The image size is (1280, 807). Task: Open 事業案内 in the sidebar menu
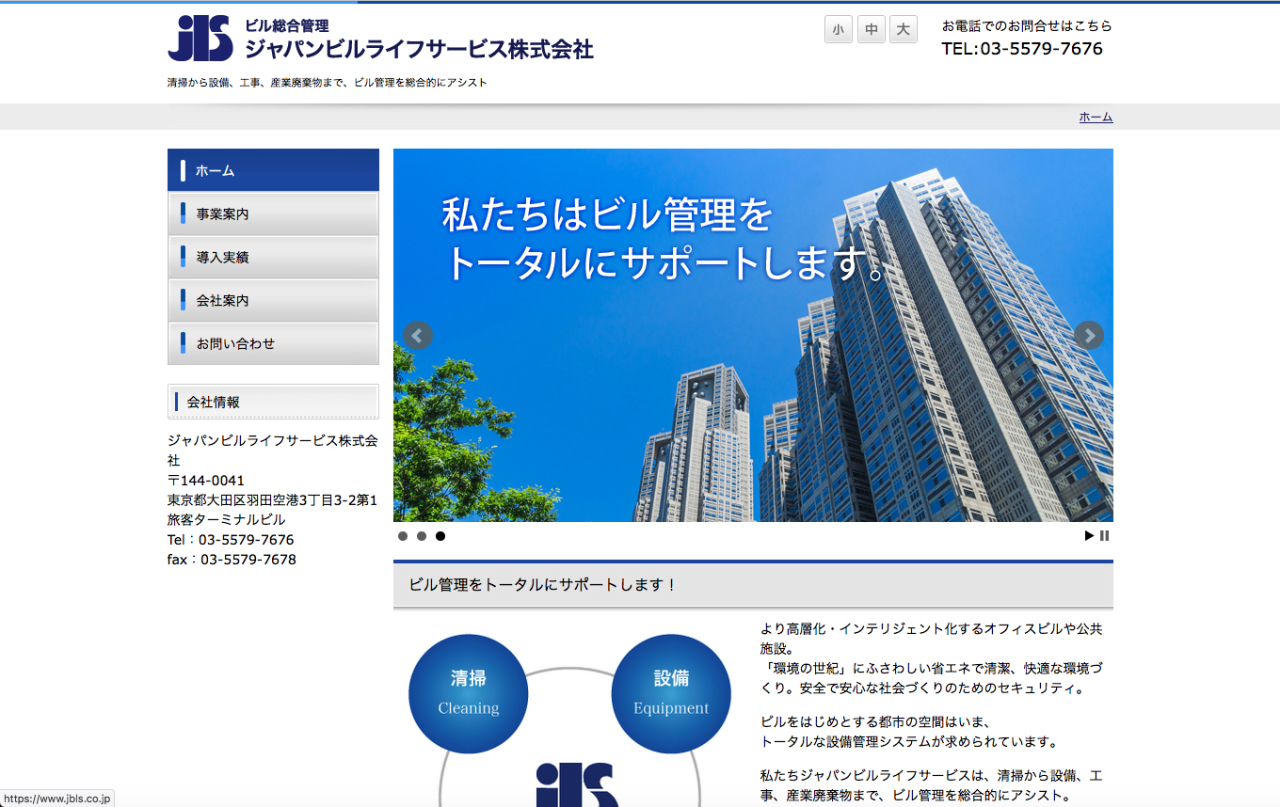click(273, 214)
